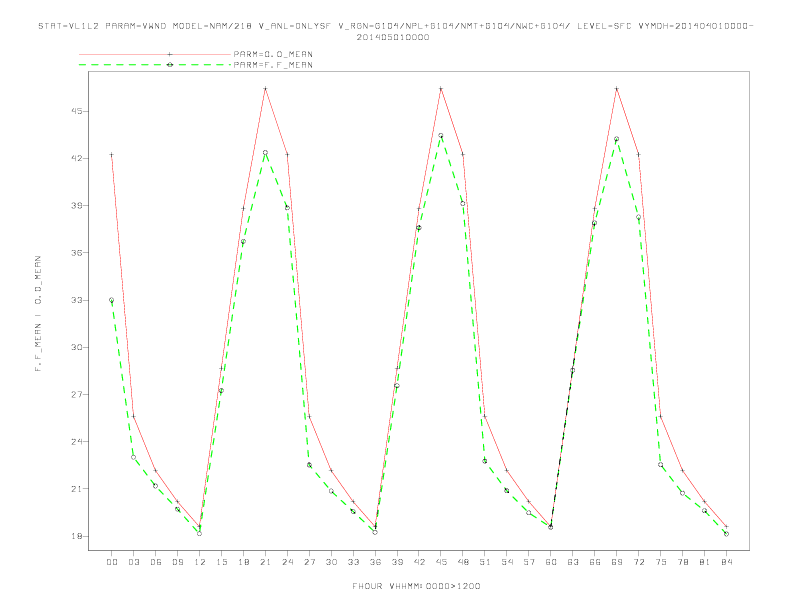Click the y-axis tick label 45

[77, 111]
